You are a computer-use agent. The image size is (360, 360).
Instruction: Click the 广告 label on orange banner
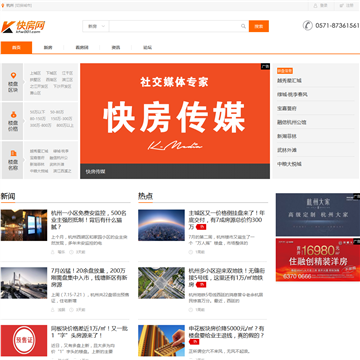point(265,66)
